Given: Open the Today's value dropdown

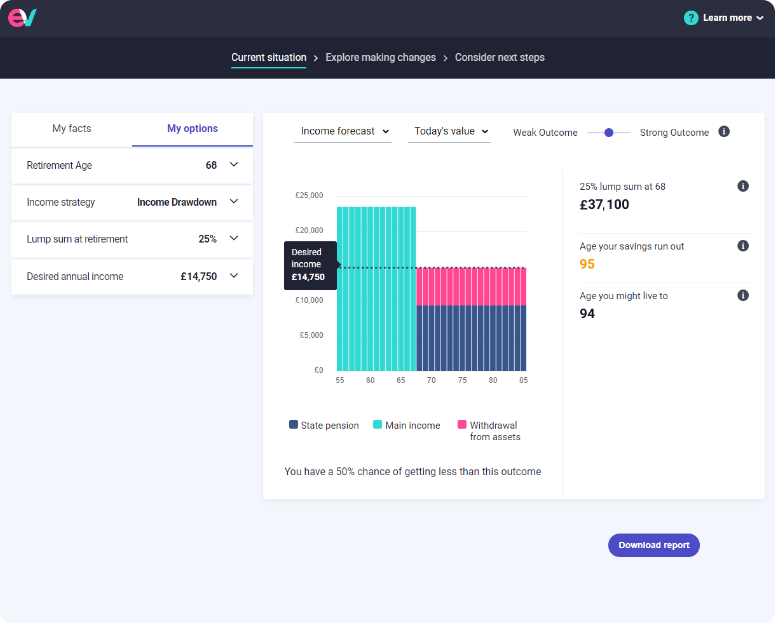Looking at the screenshot, I should (x=449, y=132).
